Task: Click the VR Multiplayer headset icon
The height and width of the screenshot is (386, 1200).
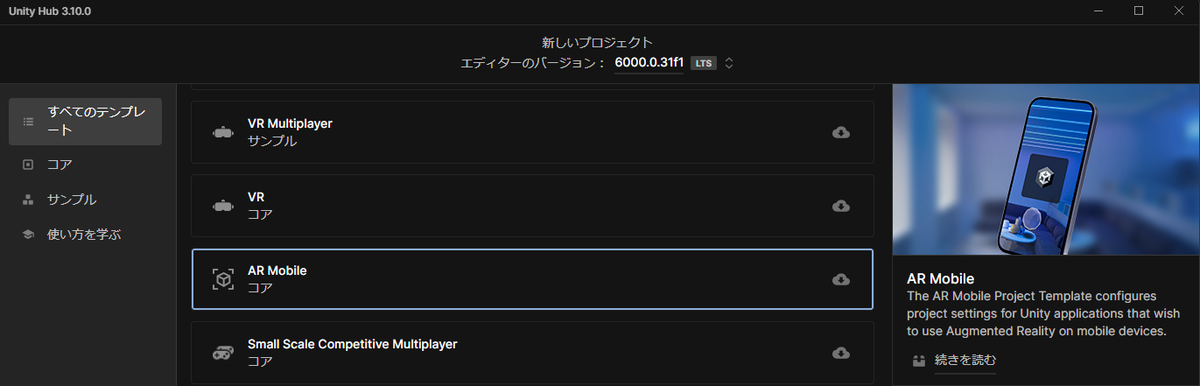Action: pyautogui.click(x=223, y=133)
